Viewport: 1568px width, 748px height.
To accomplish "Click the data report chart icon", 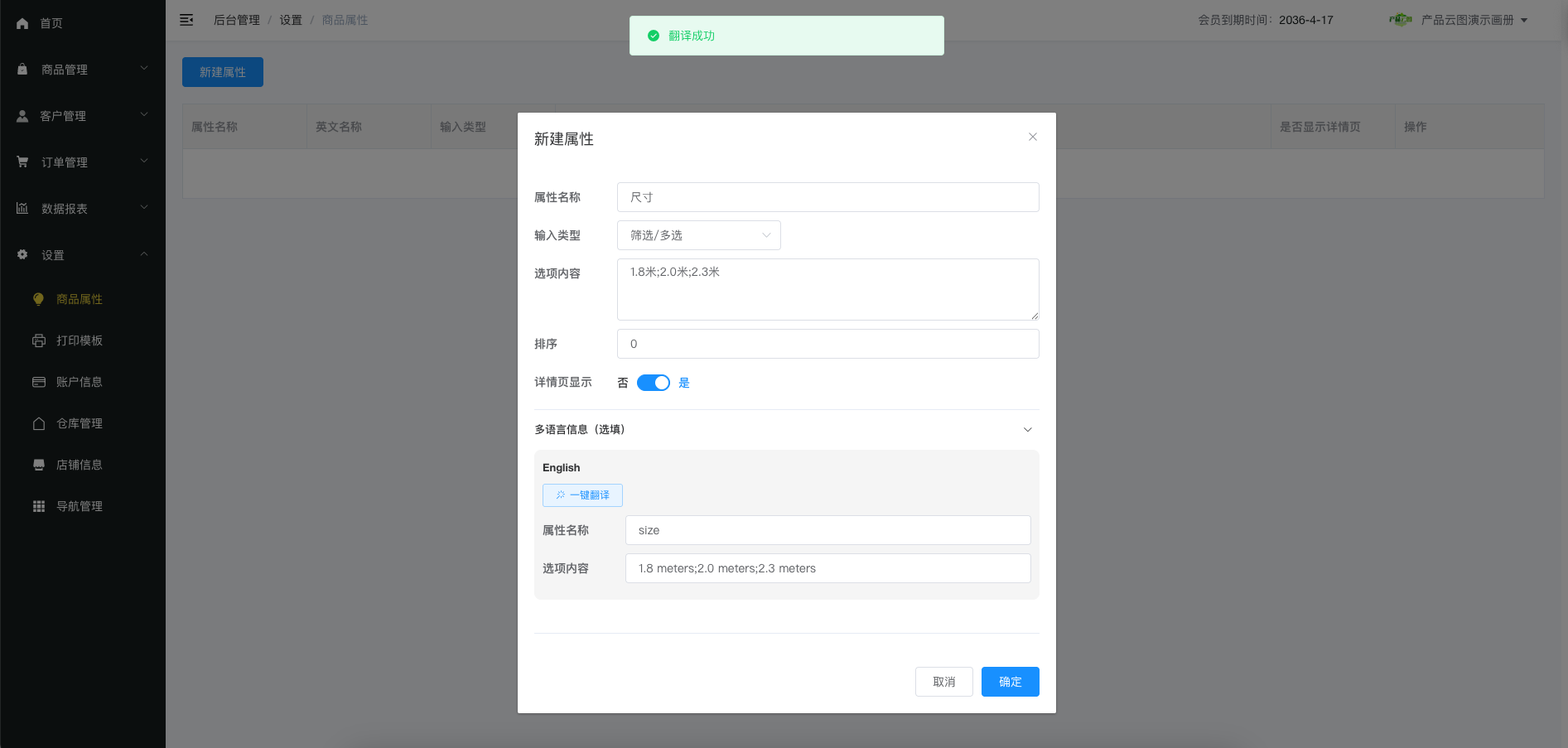I will pos(22,209).
